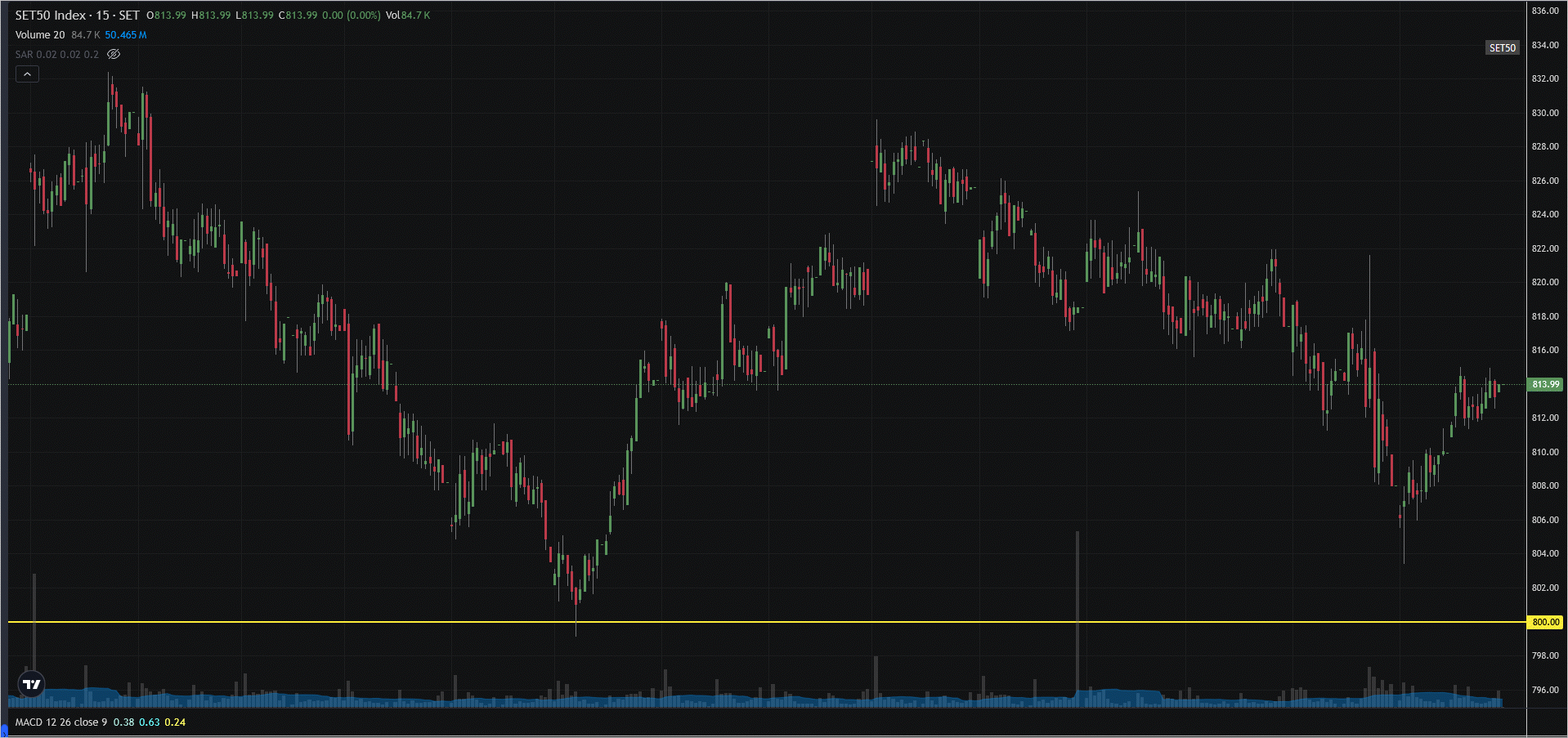The image size is (1568, 738).
Task: Select the yellow 800.00 price label
Action: coord(1546,622)
